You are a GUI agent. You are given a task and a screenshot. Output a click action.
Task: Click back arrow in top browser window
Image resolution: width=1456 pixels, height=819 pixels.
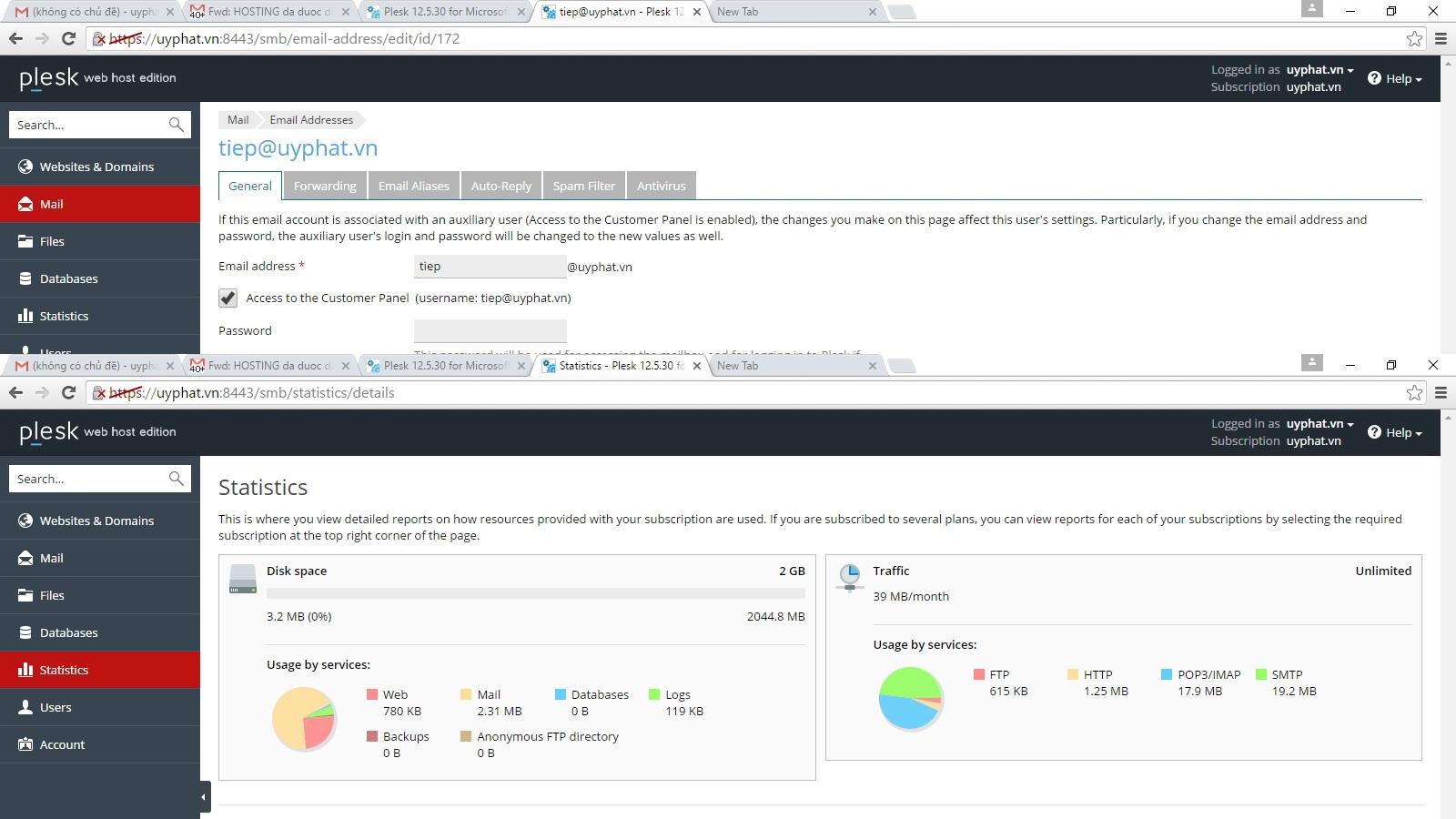(15, 38)
